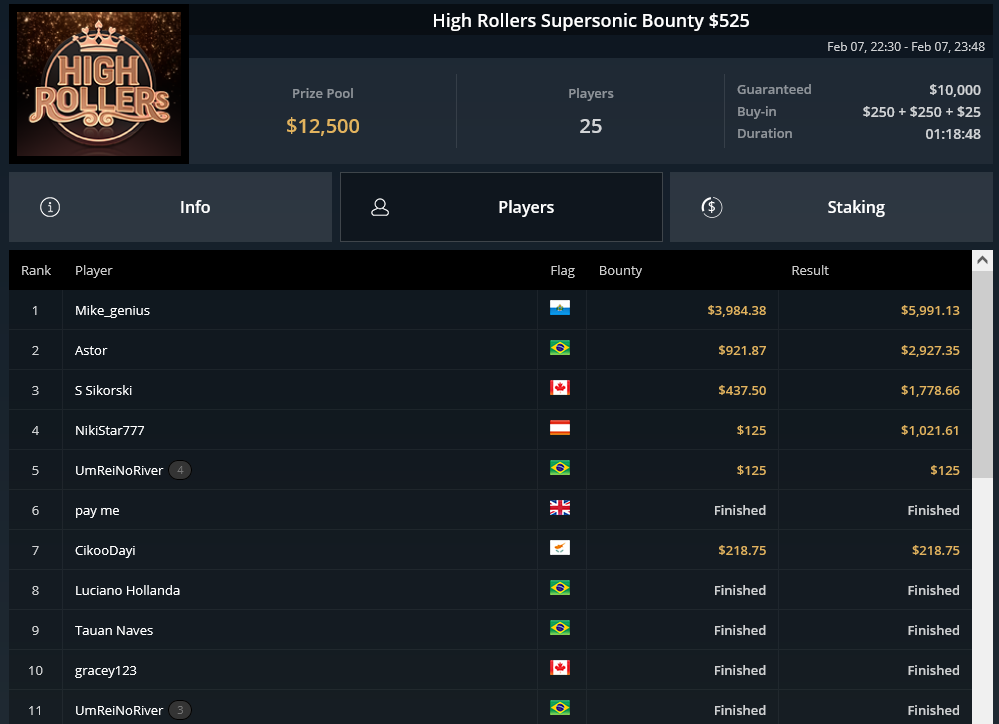
Task: Click the $2,927.35 result value
Action: (x=930, y=351)
